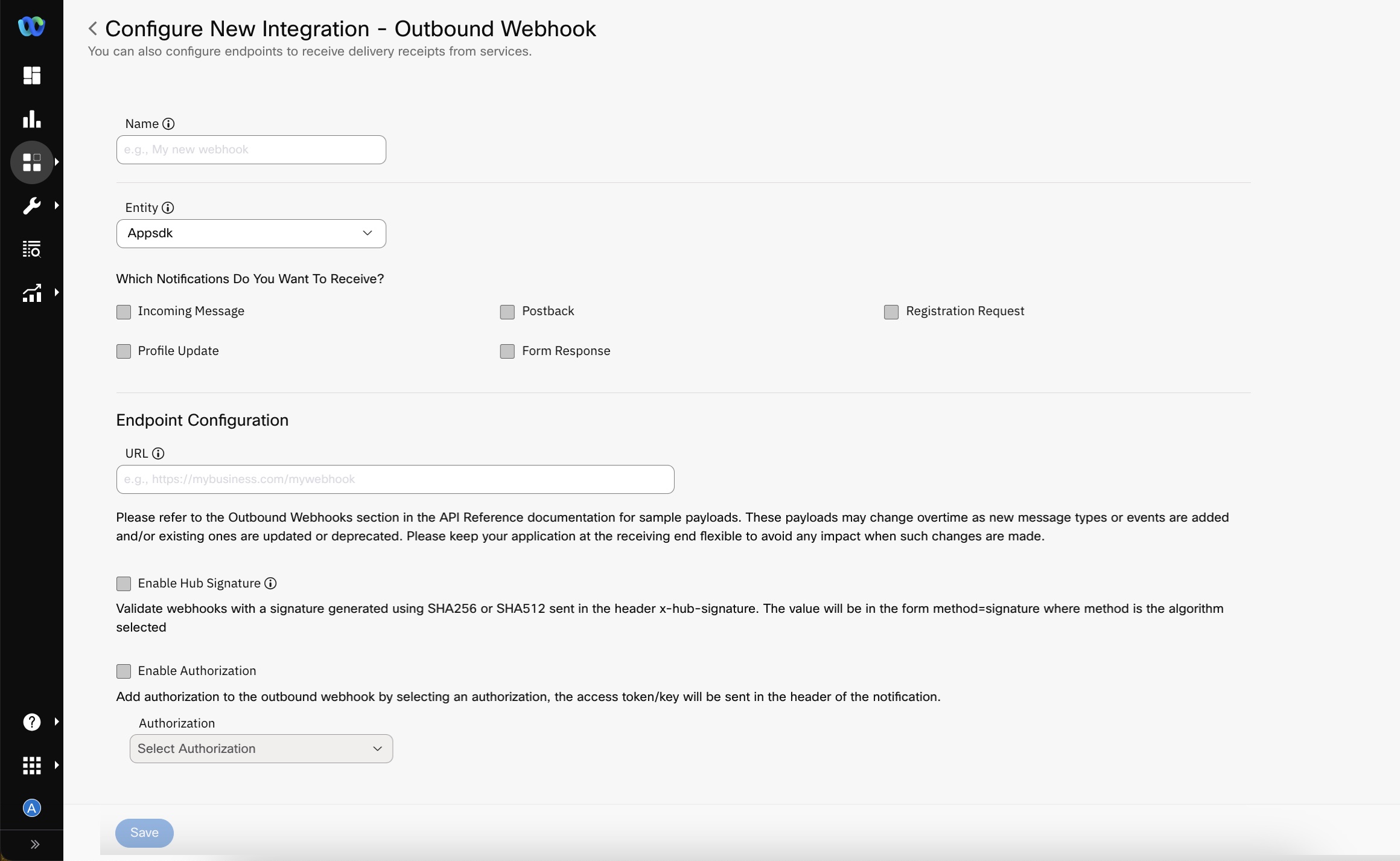The image size is (1400, 861).
Task: Expand the sidebar with double chevron
Action: pos(34,845)
